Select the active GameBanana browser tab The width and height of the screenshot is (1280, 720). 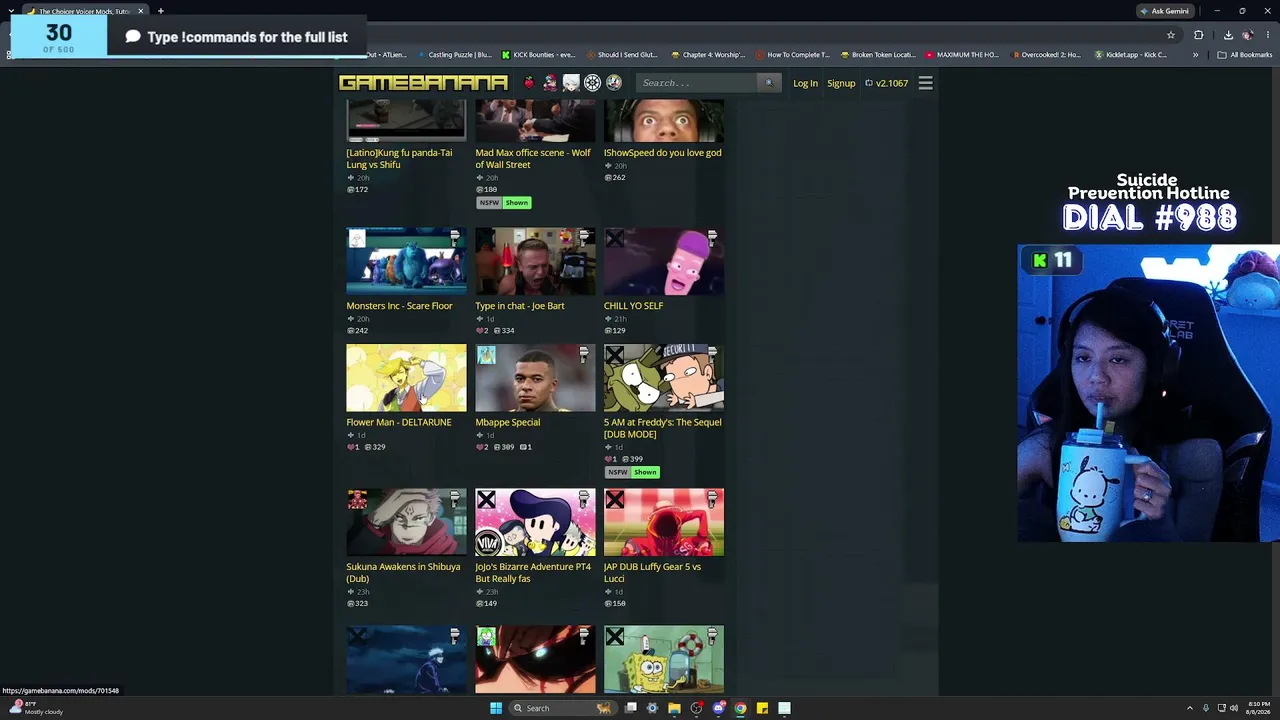click(85, 11)
